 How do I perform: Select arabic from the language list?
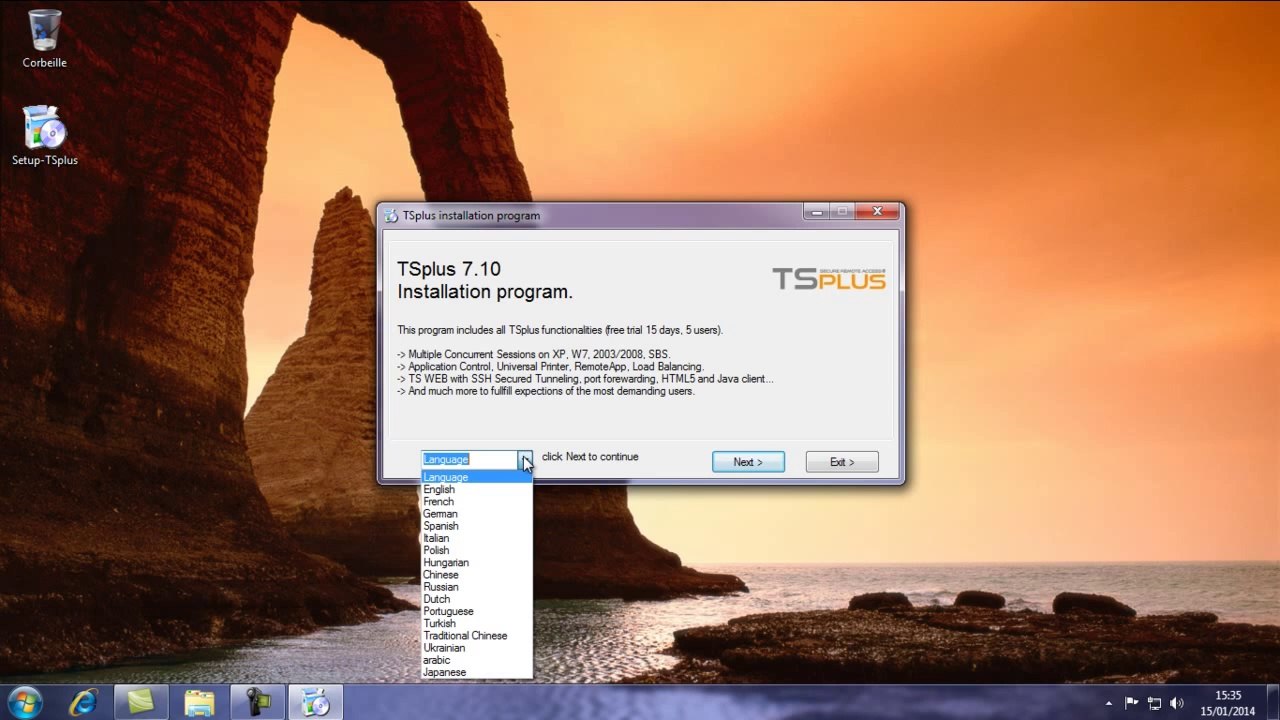476,660
